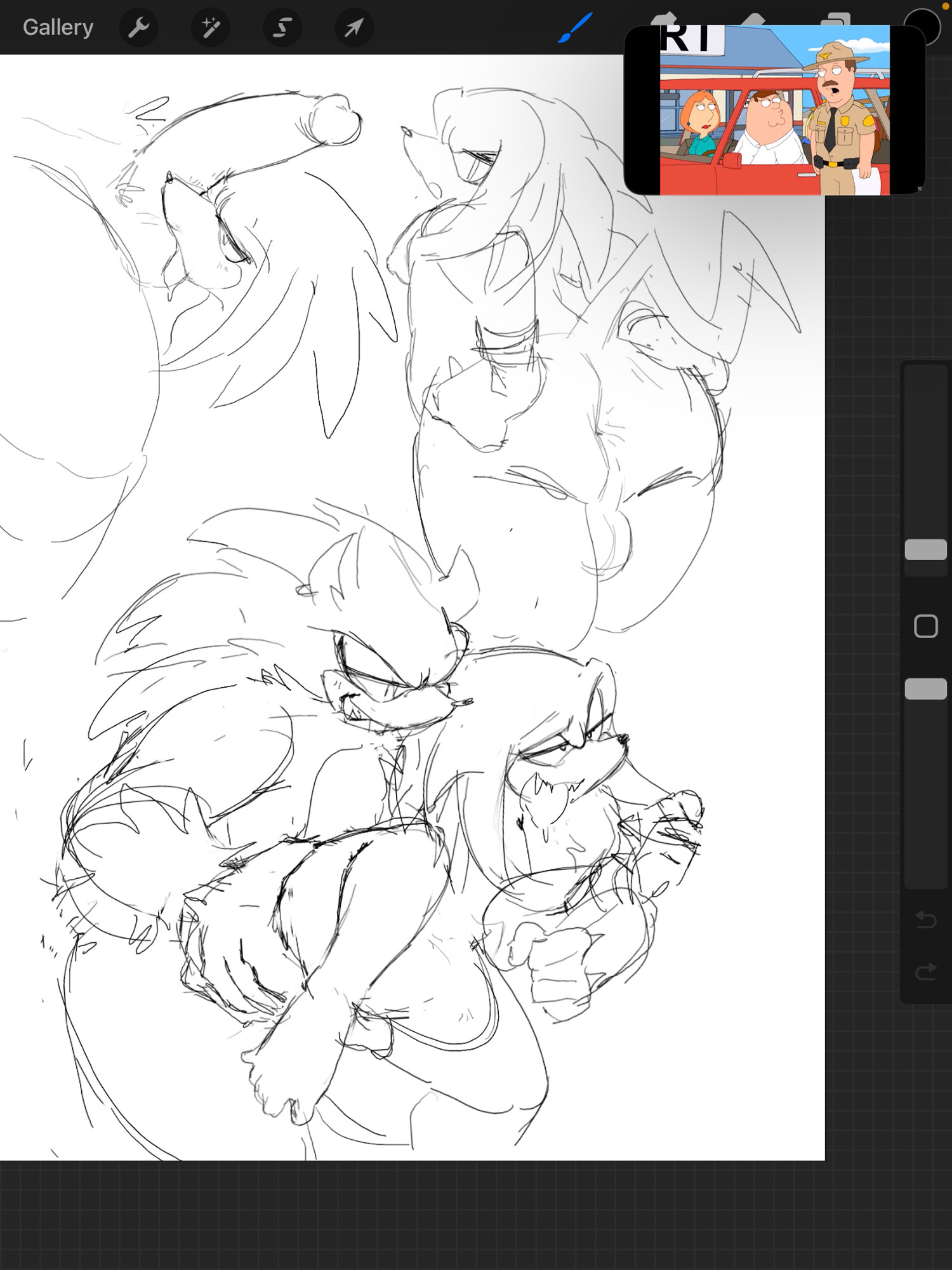Open the Actions wrench menu

(x=138, y=27)
